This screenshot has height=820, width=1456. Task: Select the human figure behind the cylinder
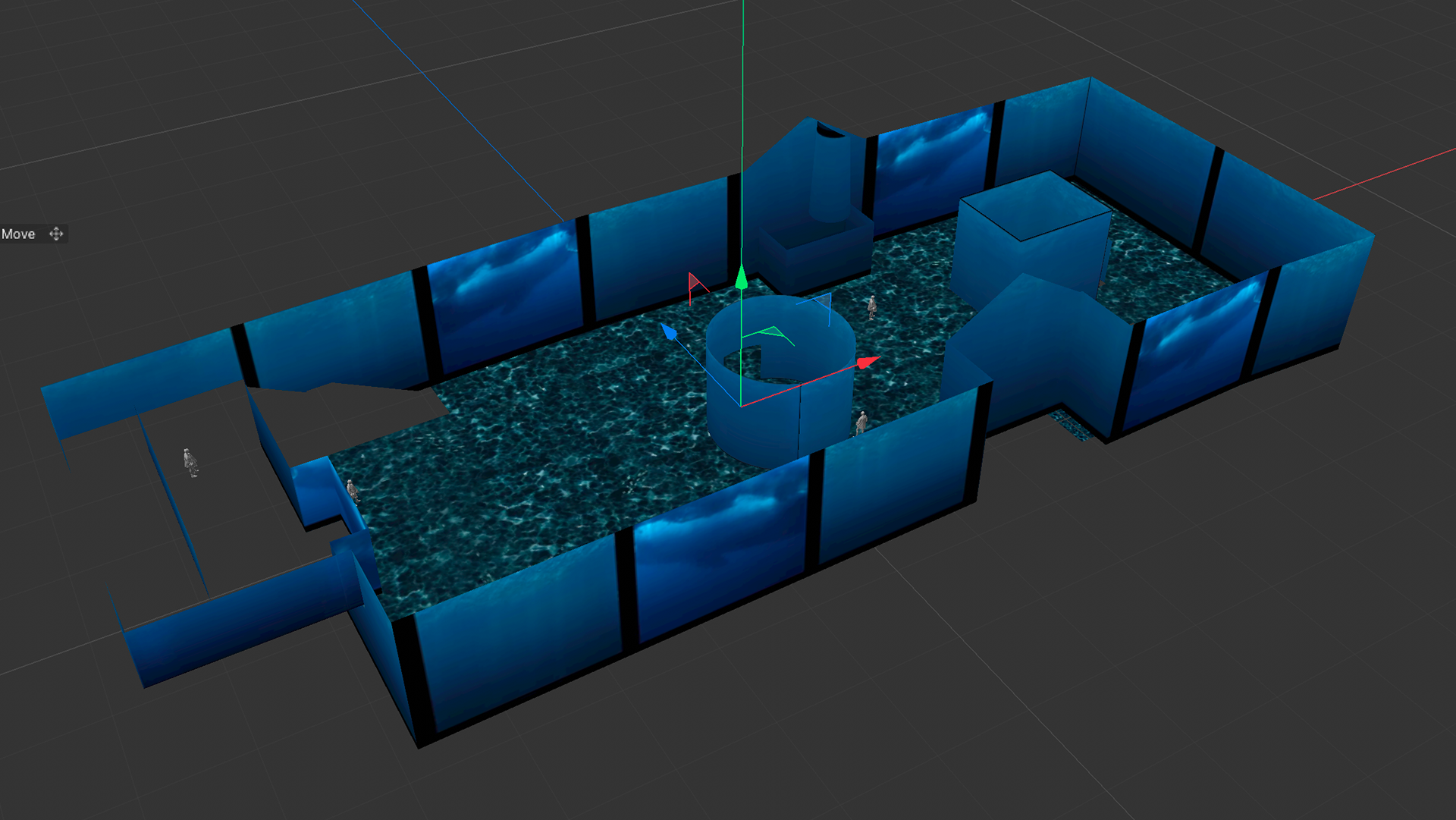[872, 306]
